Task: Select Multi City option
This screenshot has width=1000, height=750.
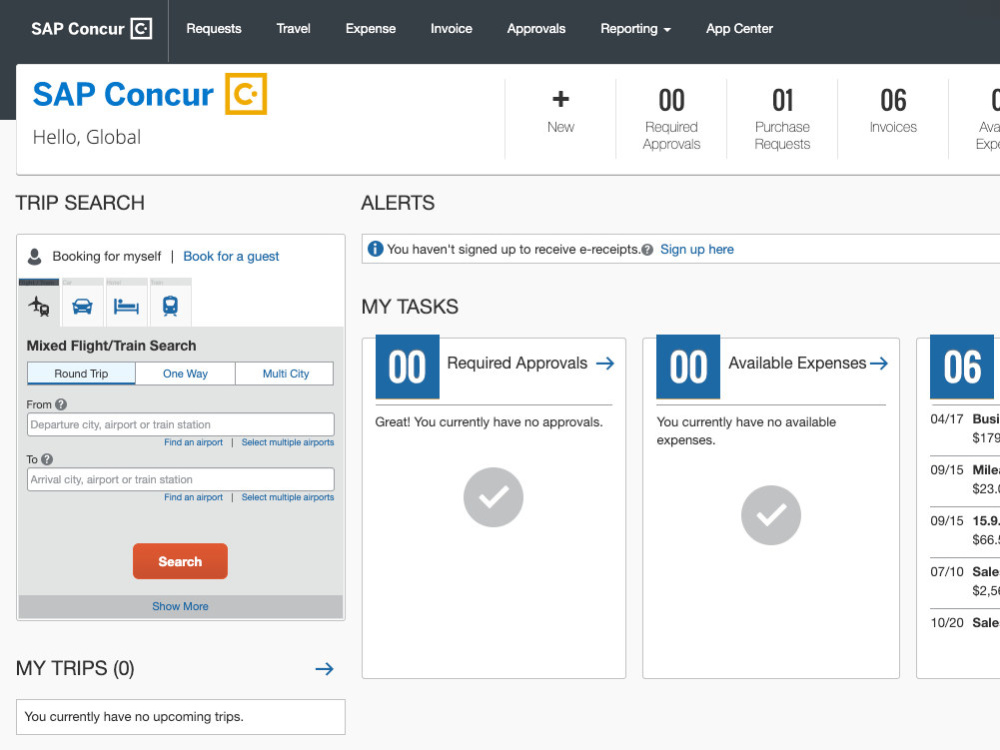Action: [x=285, y=374]
